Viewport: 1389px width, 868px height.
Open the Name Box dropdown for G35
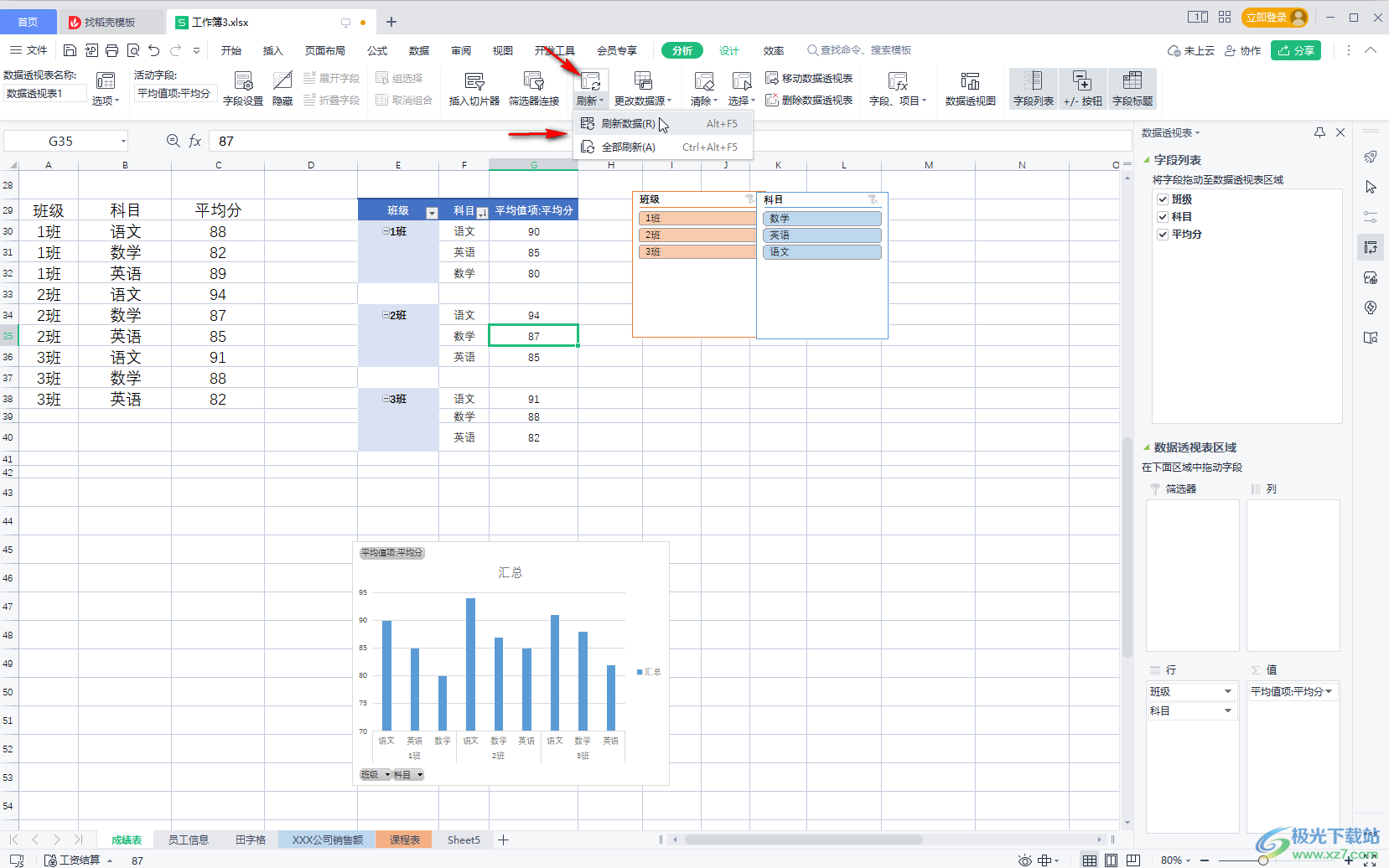[123, 141]
